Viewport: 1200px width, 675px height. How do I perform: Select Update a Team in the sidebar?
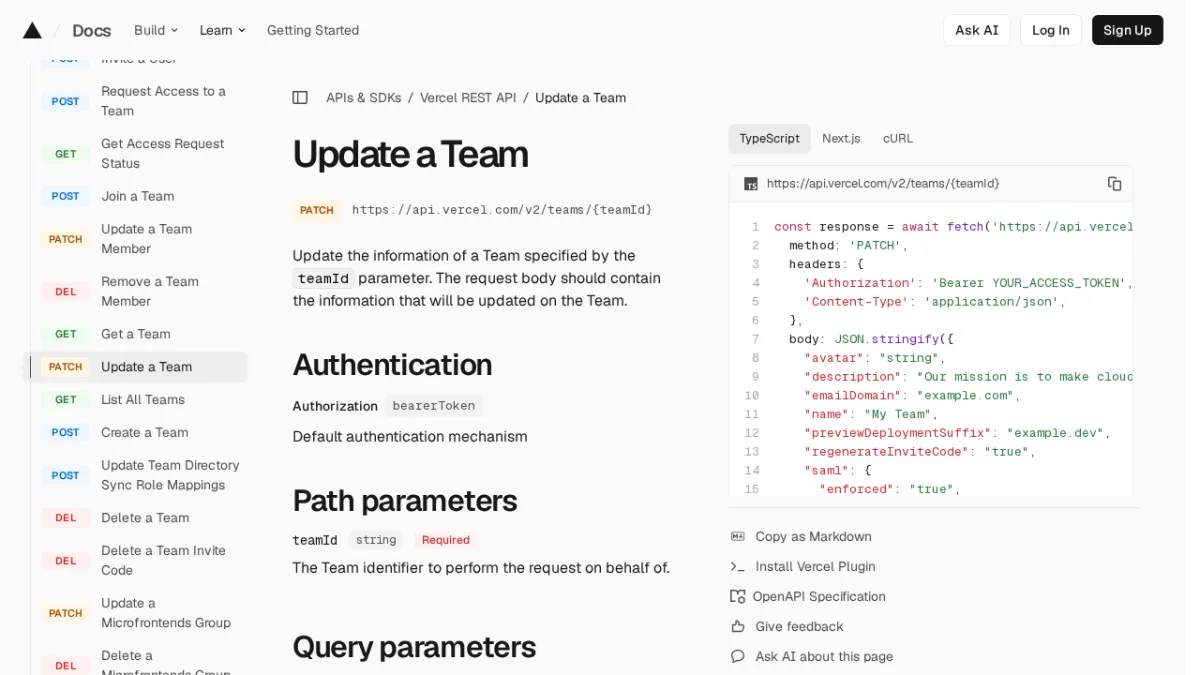click(x=135, y=367)
